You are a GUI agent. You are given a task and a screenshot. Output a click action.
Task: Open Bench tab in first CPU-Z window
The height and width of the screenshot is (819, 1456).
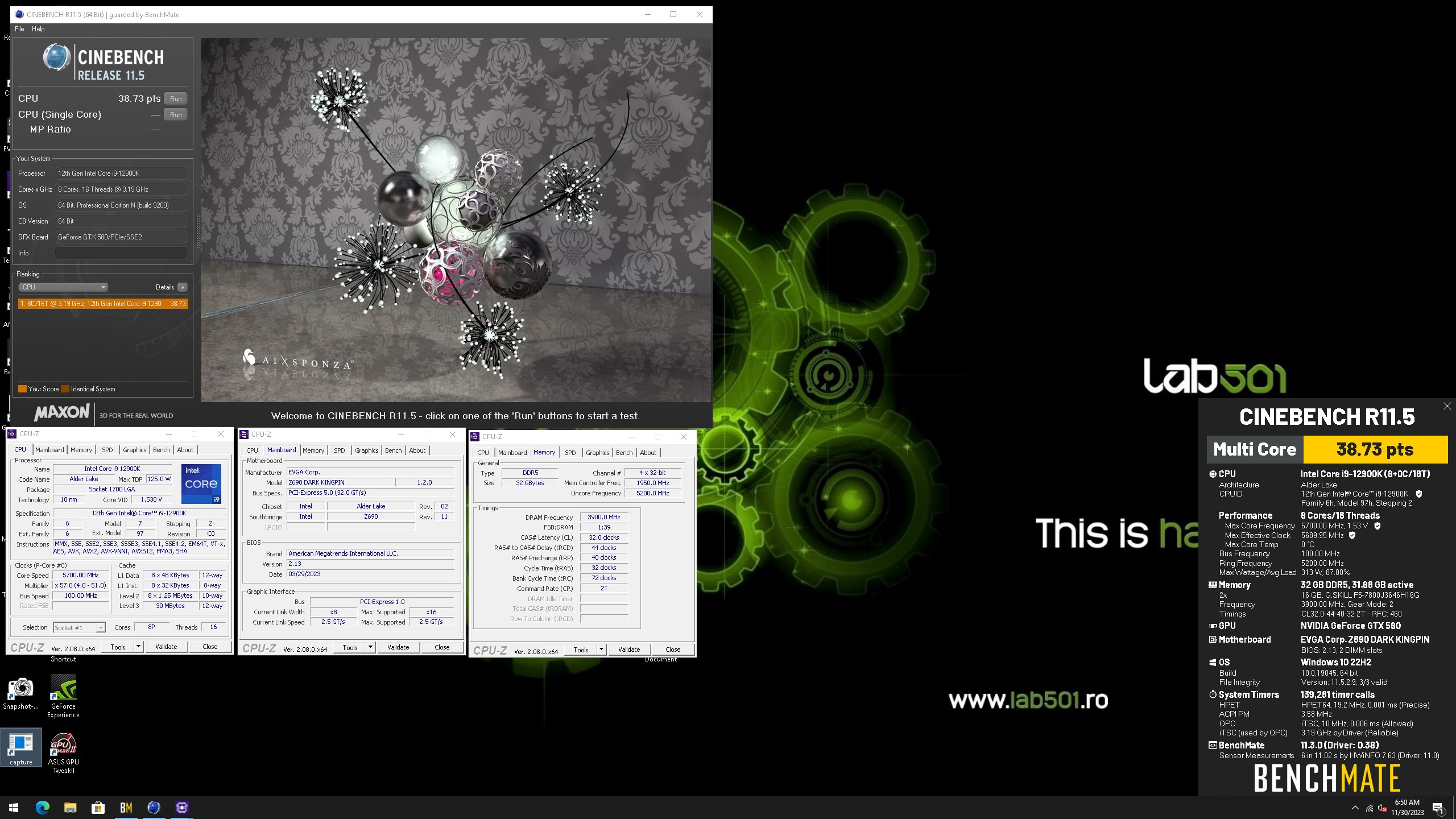(x=162, y=450)
